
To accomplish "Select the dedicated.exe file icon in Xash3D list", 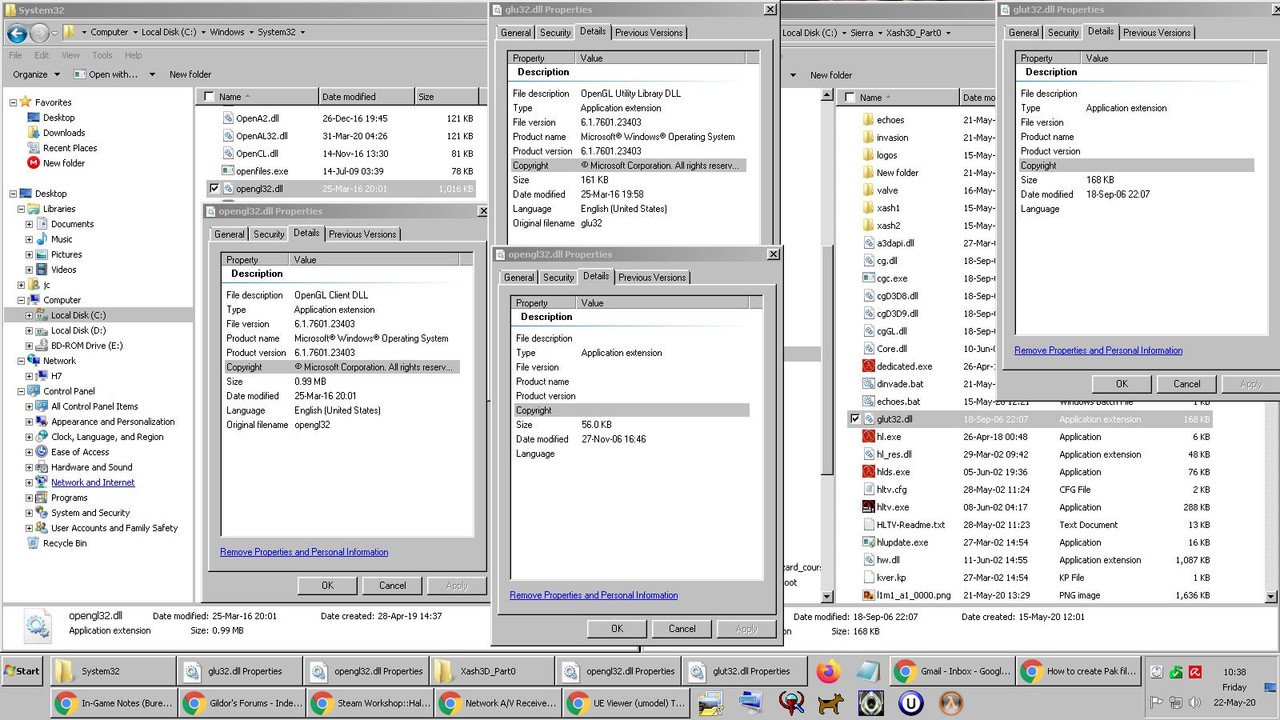I will click(868, 366).
